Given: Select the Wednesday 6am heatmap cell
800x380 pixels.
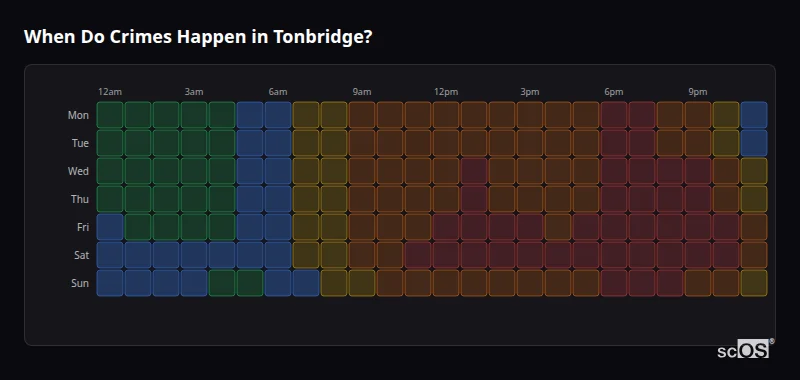Looking at the screenshot, I should pos(278,171).
